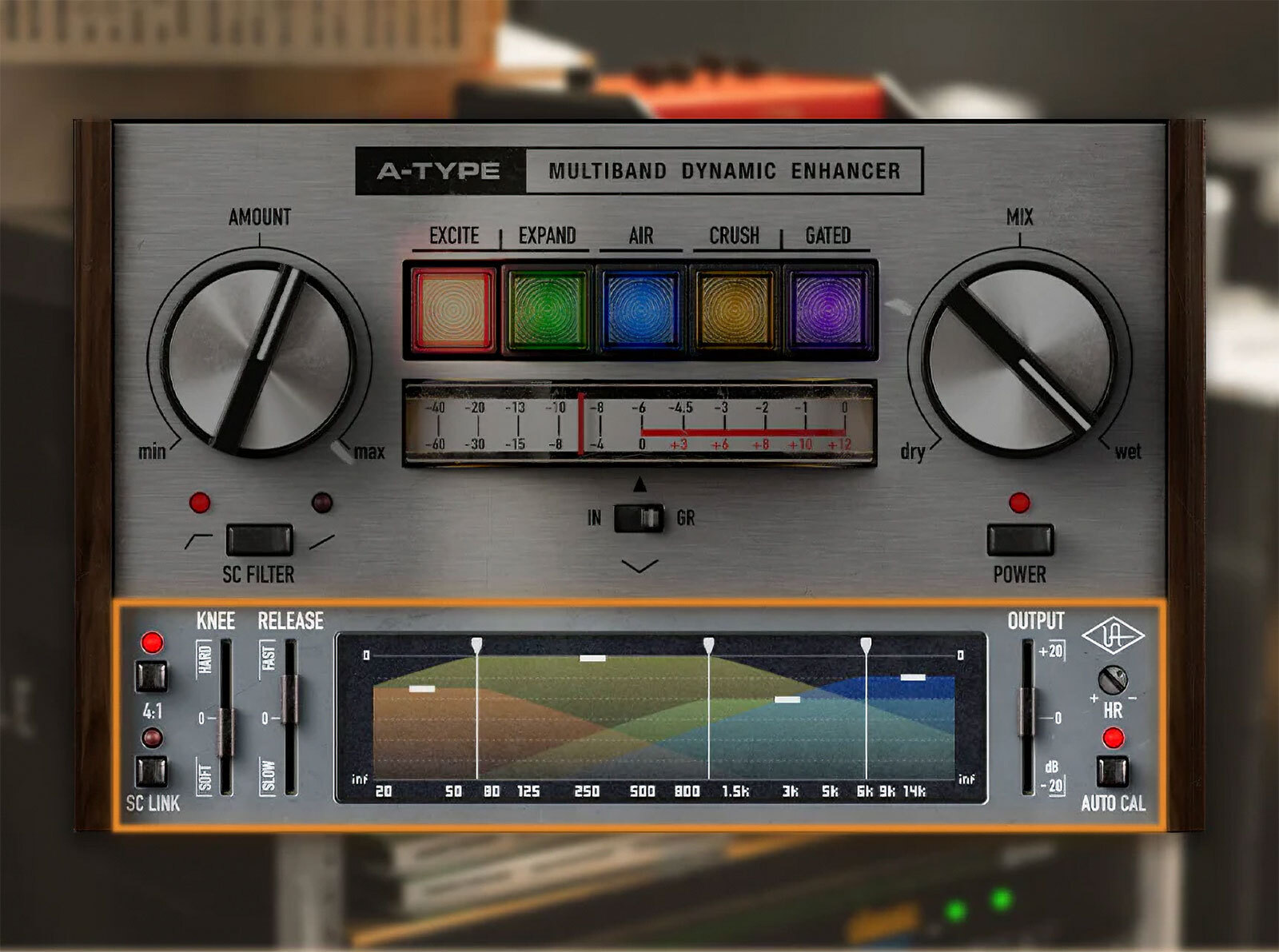Click the FAST label on RELEASE slider
Image resolution: width=1279 pixels, height=952 pixels.
point(269,658)
